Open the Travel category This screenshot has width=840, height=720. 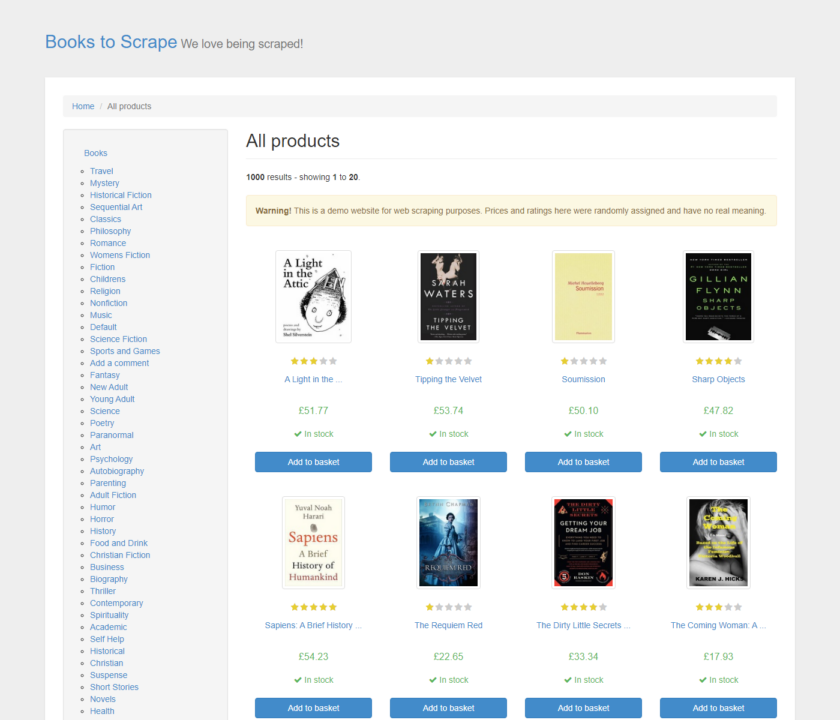point(101,171)
